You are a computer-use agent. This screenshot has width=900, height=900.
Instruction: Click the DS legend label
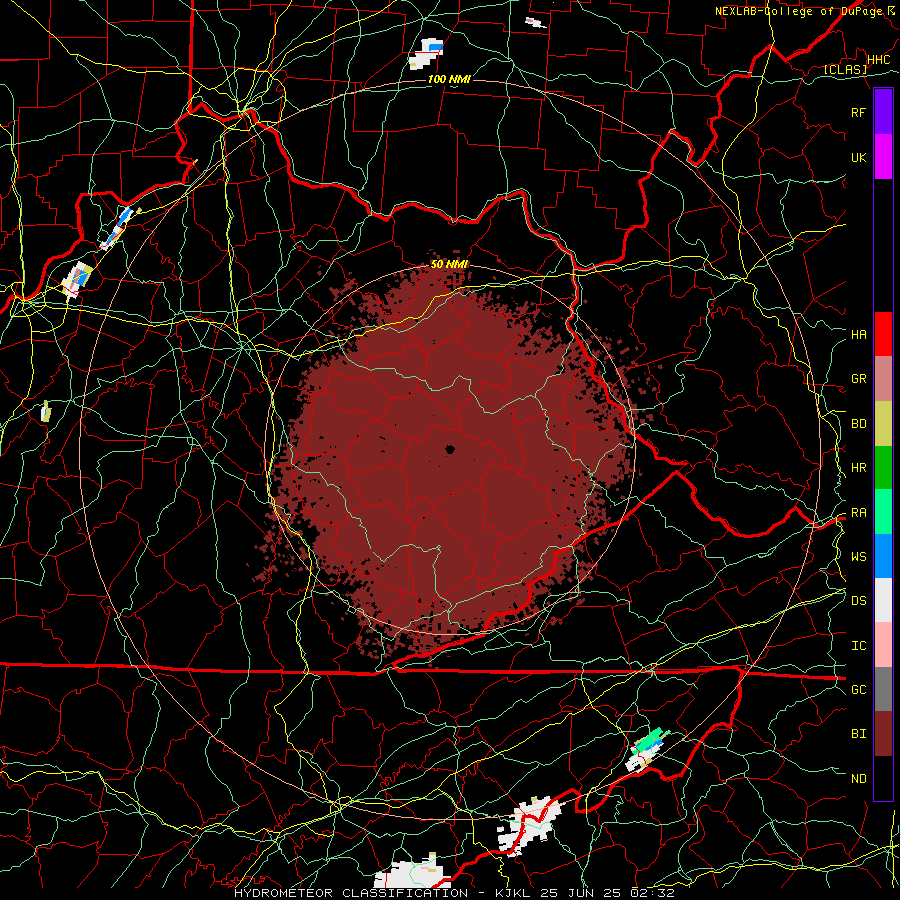point(859,600)
